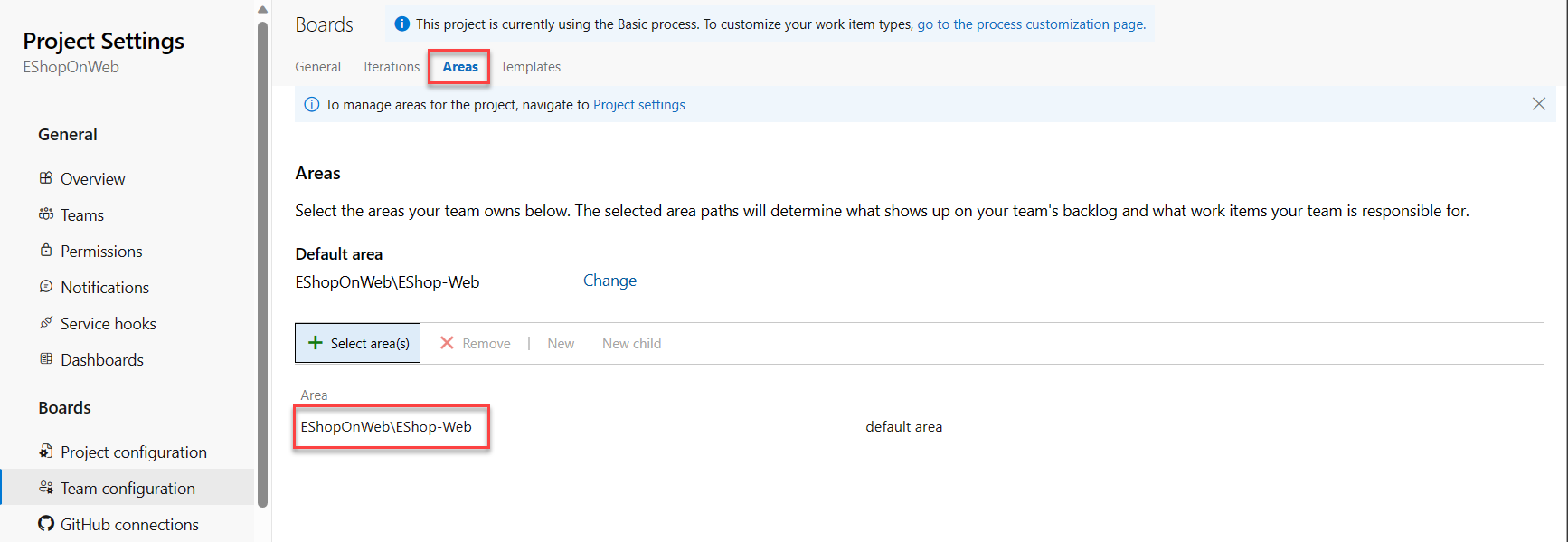Click the Teams icon in sidebar
1568x542 pixels.
click(x=46, y=214)
